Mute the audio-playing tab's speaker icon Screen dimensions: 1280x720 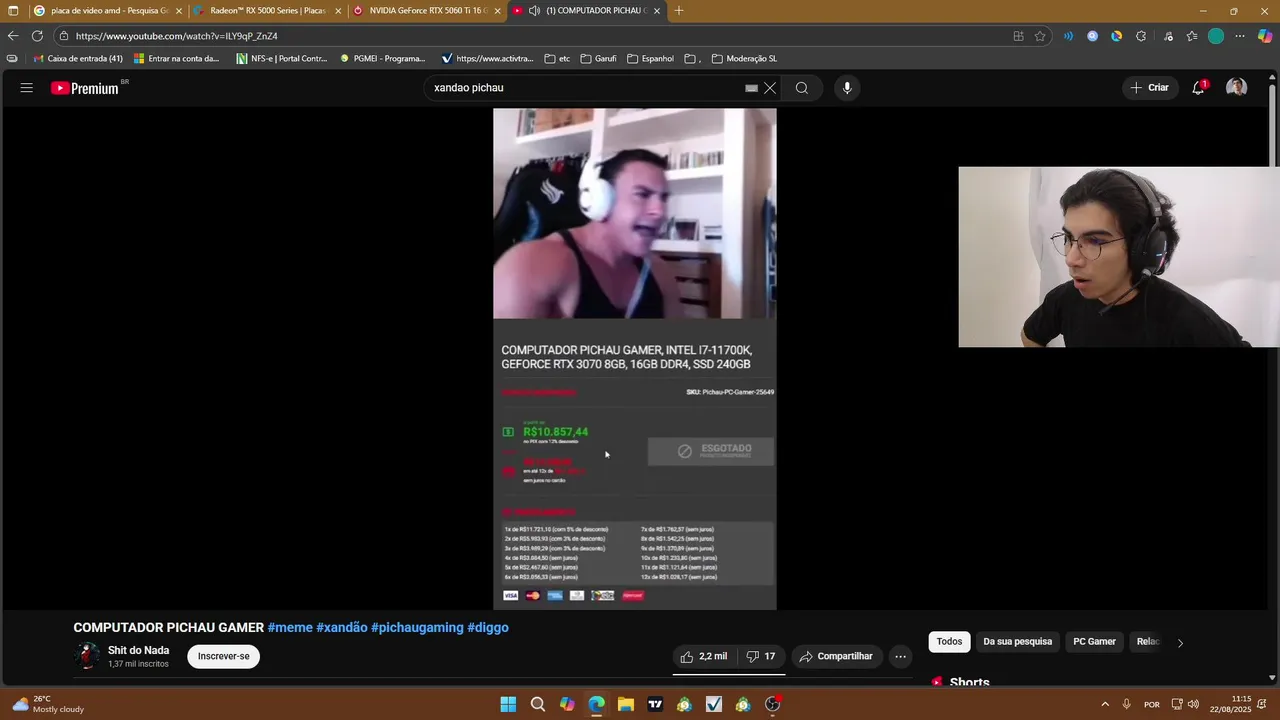535,10
